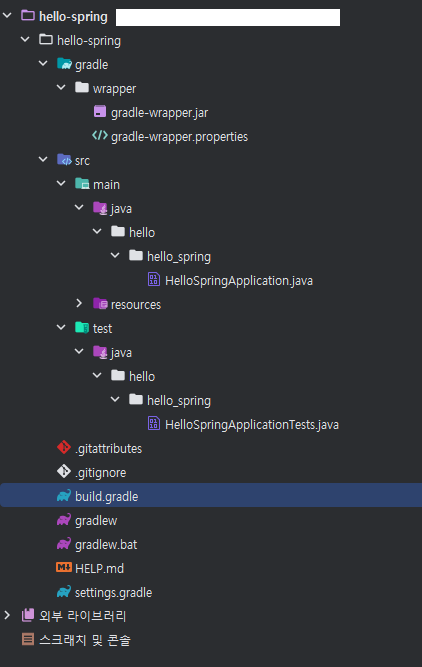This screenshot has width=422, height=667.
Task: Click the external libraries (외부 라이브러리) icon
Action: tap(28, 615)
